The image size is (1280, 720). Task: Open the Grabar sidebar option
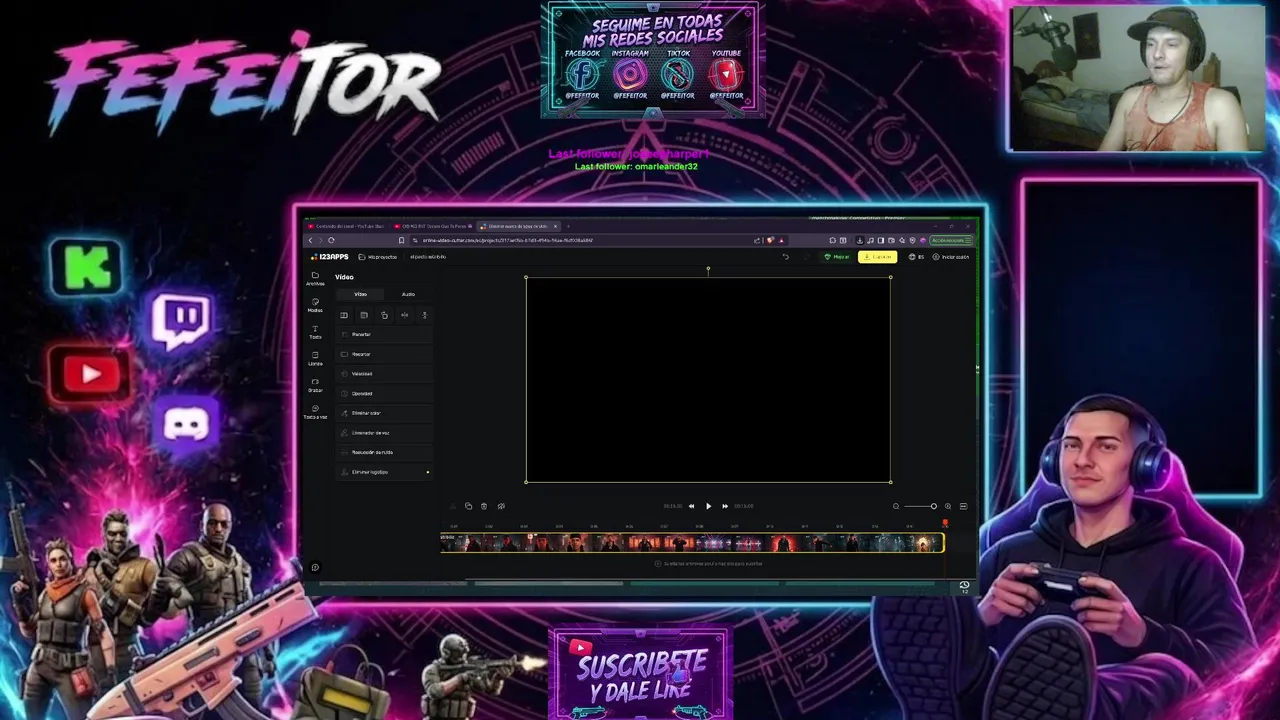point(315,385)
